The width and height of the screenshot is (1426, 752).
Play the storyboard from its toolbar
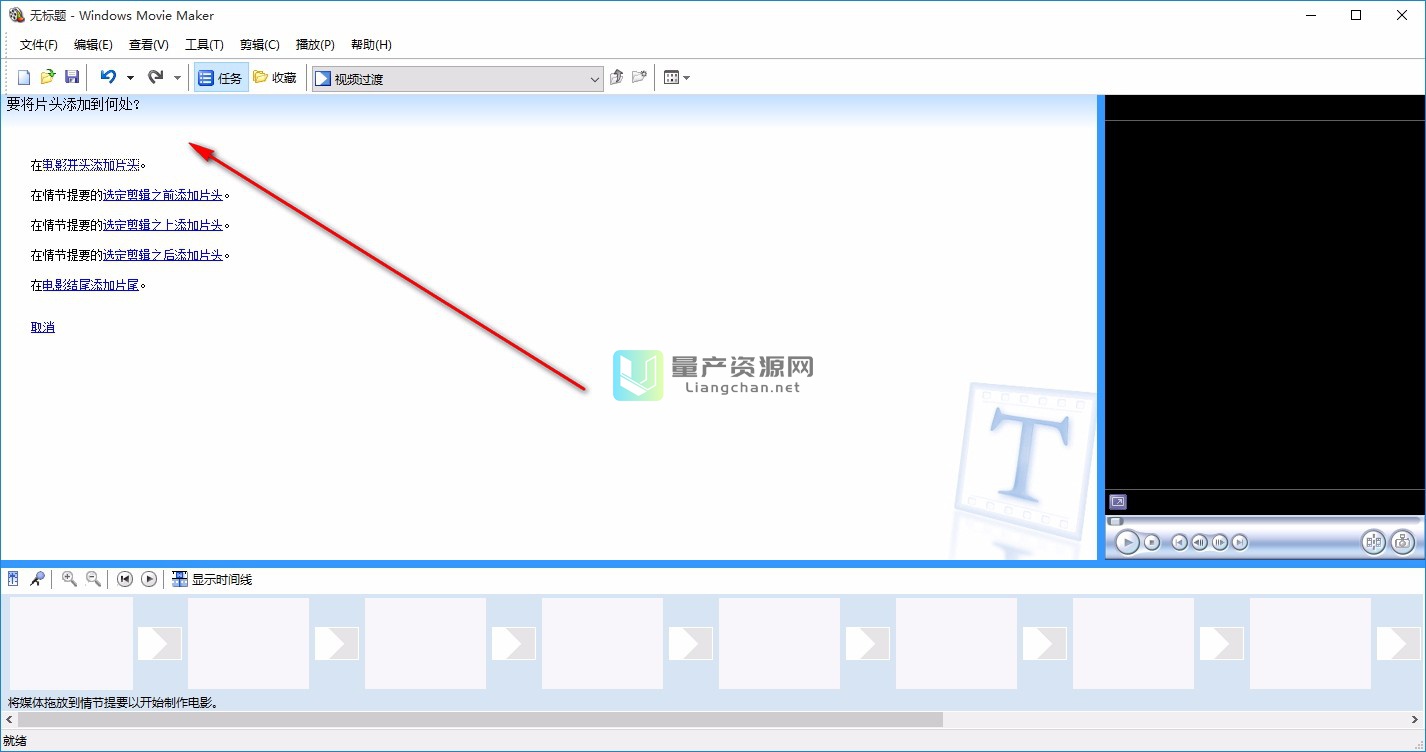149,579
